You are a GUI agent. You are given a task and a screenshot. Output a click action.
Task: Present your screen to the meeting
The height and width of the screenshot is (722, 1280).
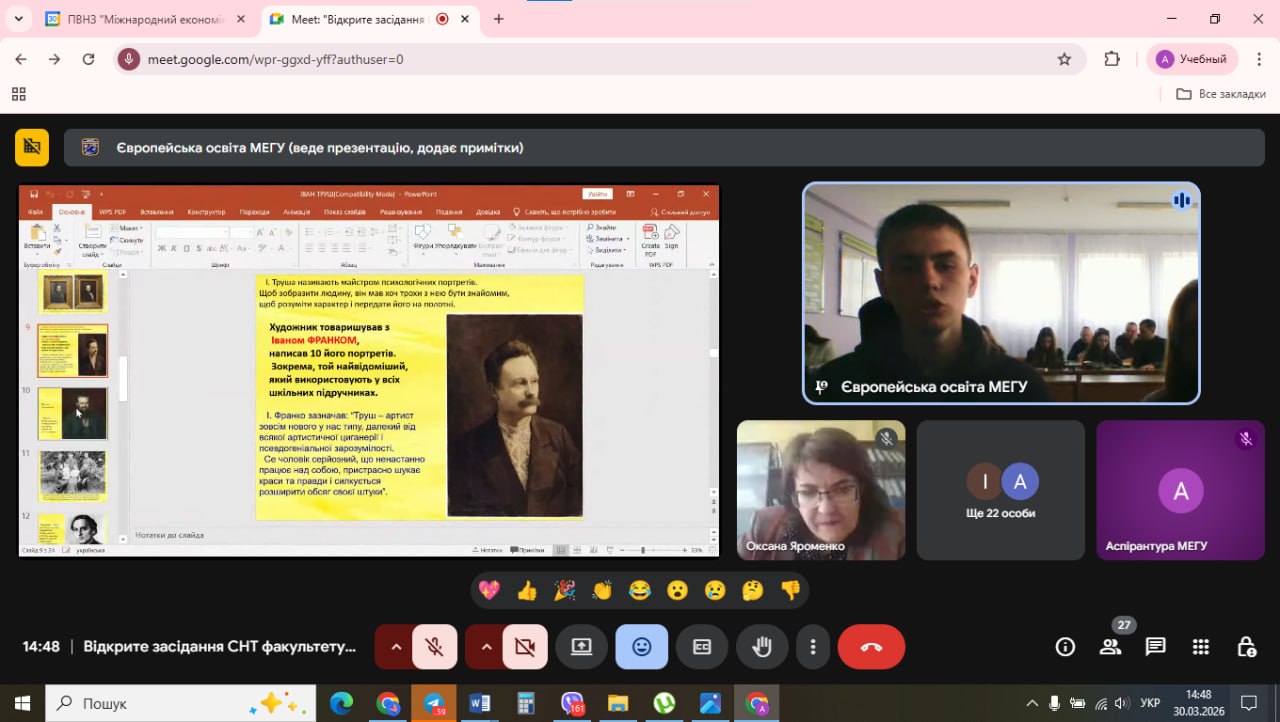click(x=582, y=647)
